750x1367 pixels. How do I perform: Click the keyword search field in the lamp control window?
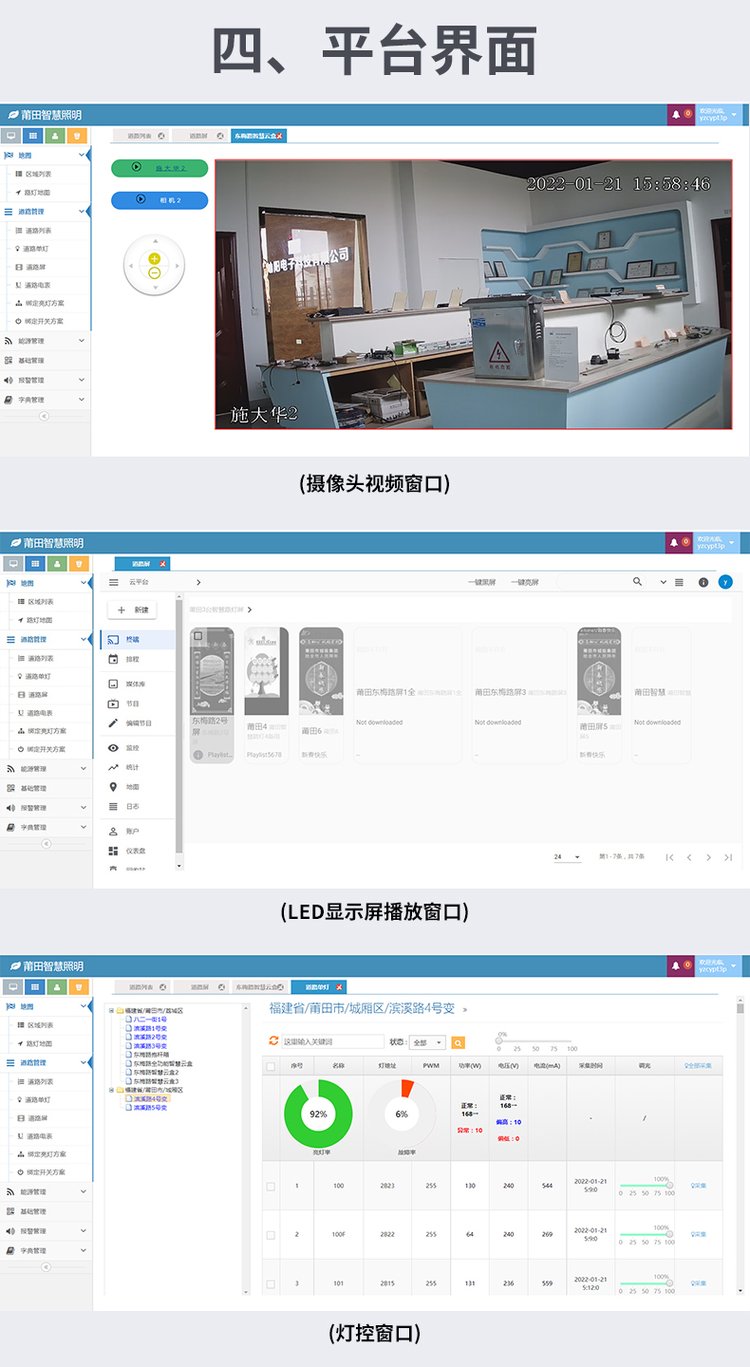pos(332,1042)
